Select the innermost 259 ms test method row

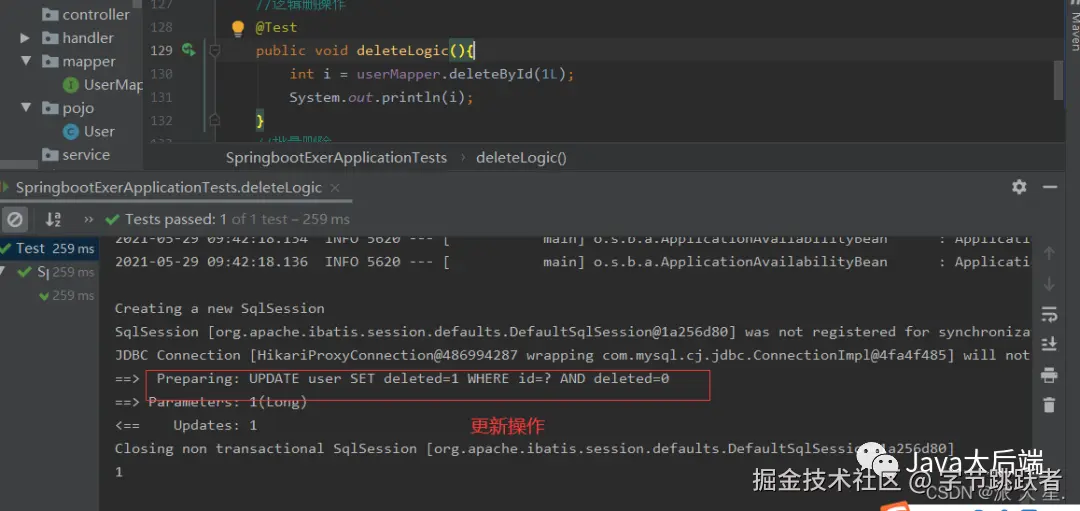(50, 295)
